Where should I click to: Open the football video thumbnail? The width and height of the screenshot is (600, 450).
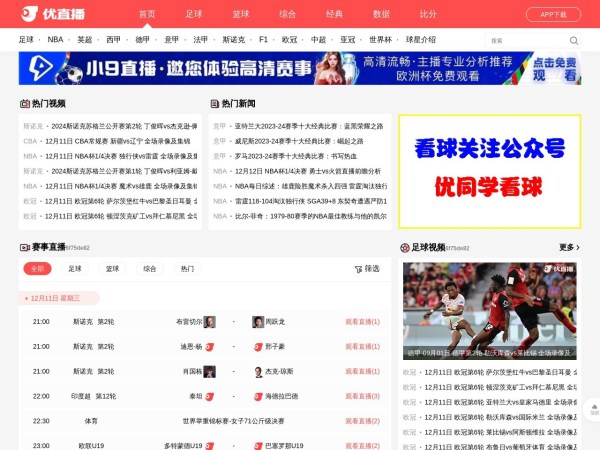coord(490,310)
